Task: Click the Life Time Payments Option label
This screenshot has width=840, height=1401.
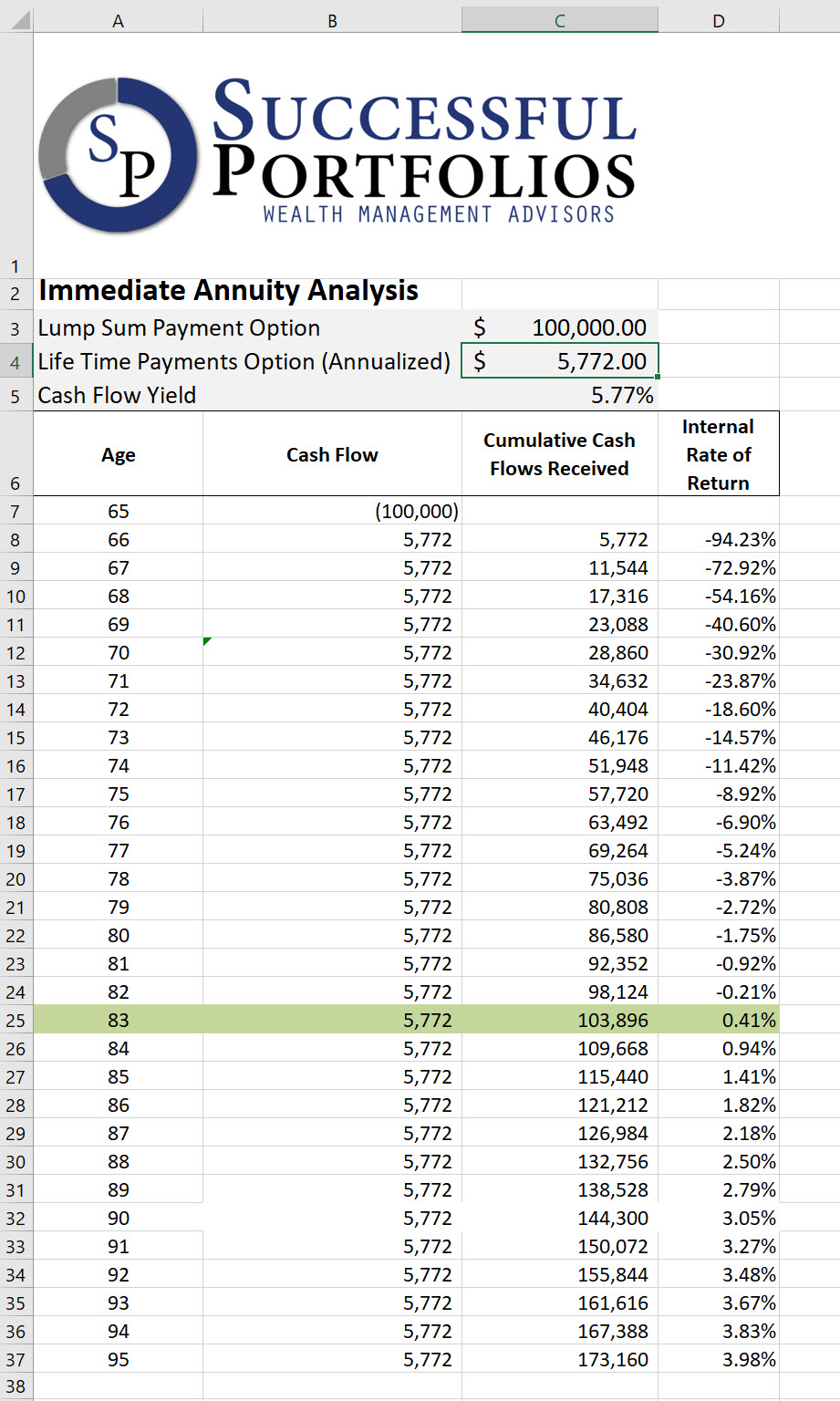Action: 244,361
